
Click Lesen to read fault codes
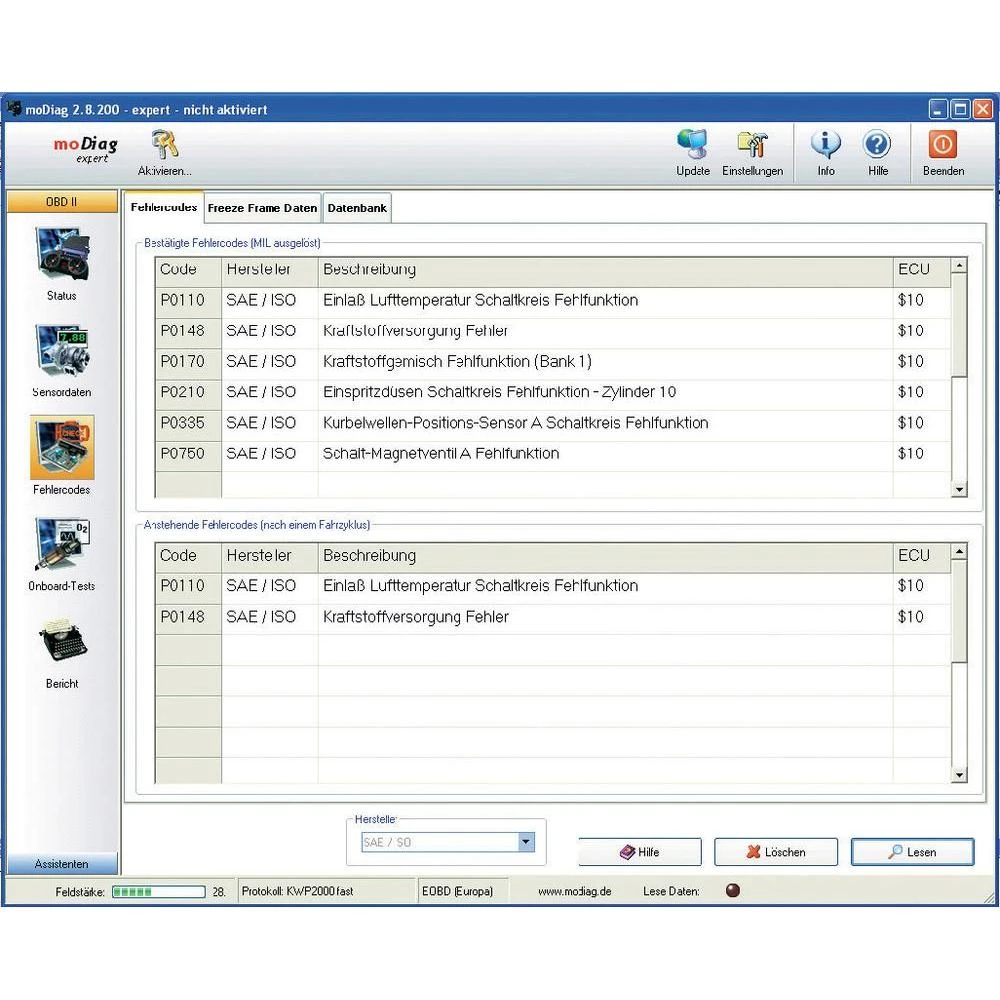[912, 852]
